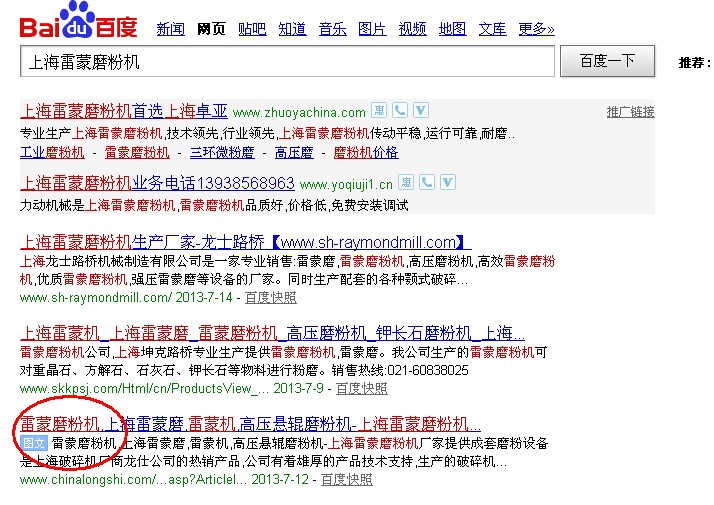Screen dimensions: 714x505
Task: Open the 上海雷蒙磨粉机首选上海卓亚 result
Action: [124, 111]
